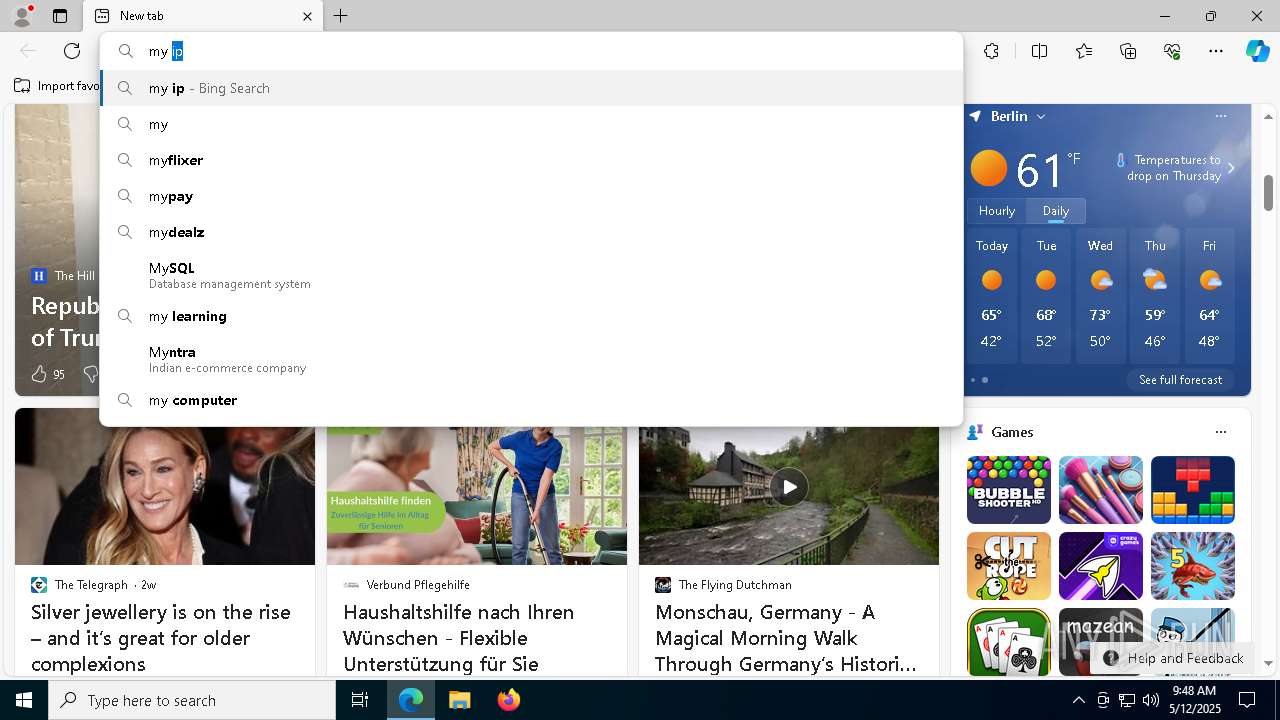Select the 'mydealz' suggestion
Image resolution: width=1280 pixels, height=720 pixels.
click(x=531, y=232)
